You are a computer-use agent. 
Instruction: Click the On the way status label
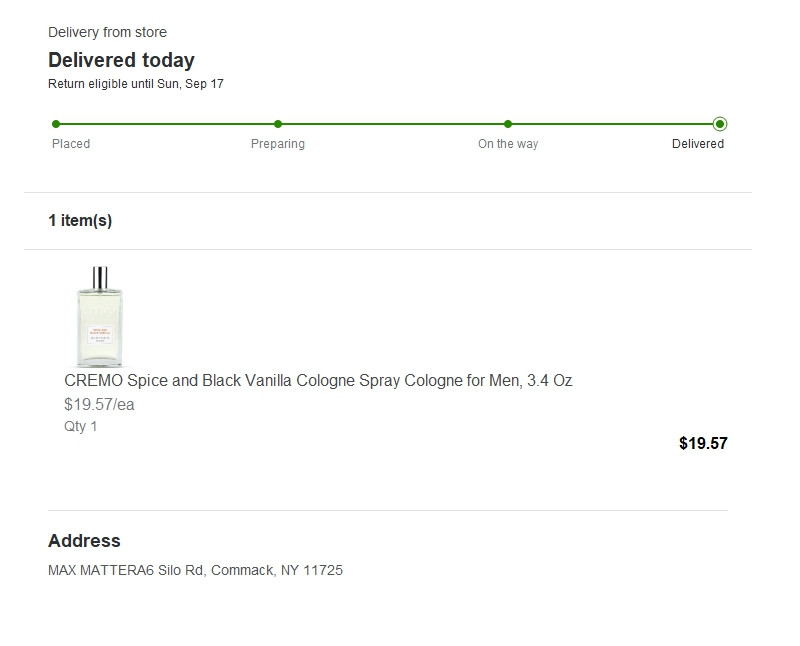coord(508,144)
